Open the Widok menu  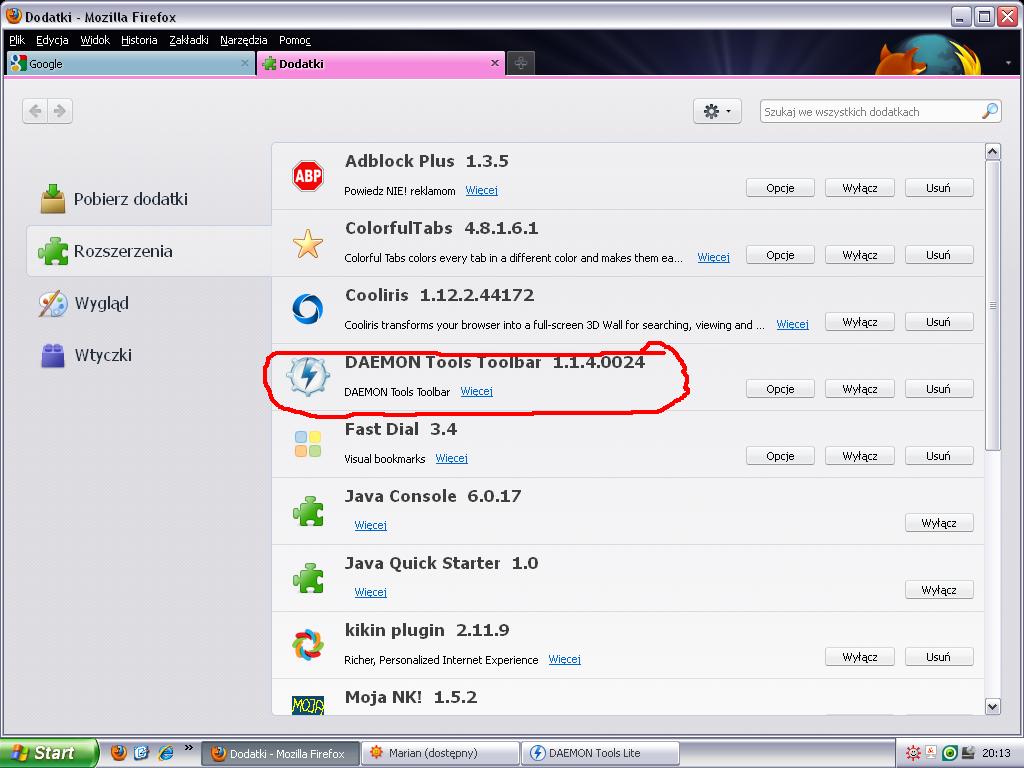click(x=95, y=40)
